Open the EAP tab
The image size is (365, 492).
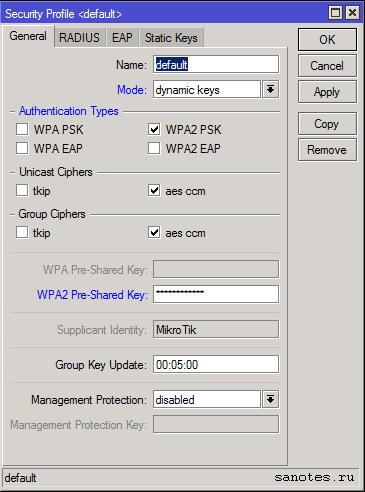[x=122, y=37]
